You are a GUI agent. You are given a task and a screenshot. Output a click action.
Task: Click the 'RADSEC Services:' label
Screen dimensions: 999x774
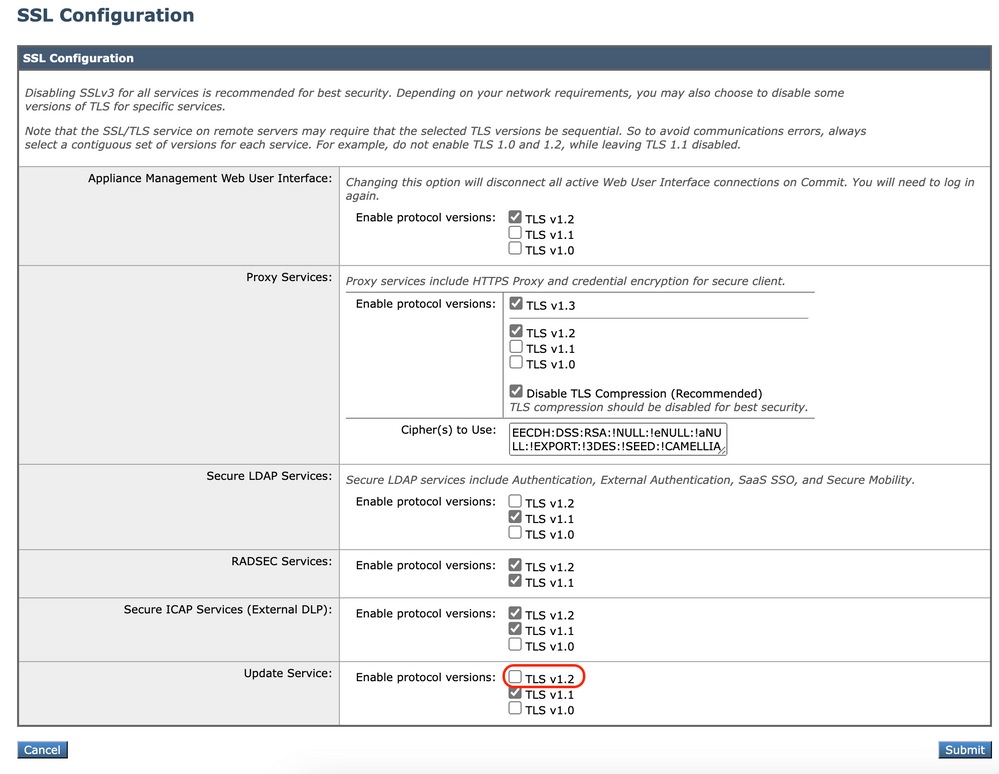(x=281, y=561)
